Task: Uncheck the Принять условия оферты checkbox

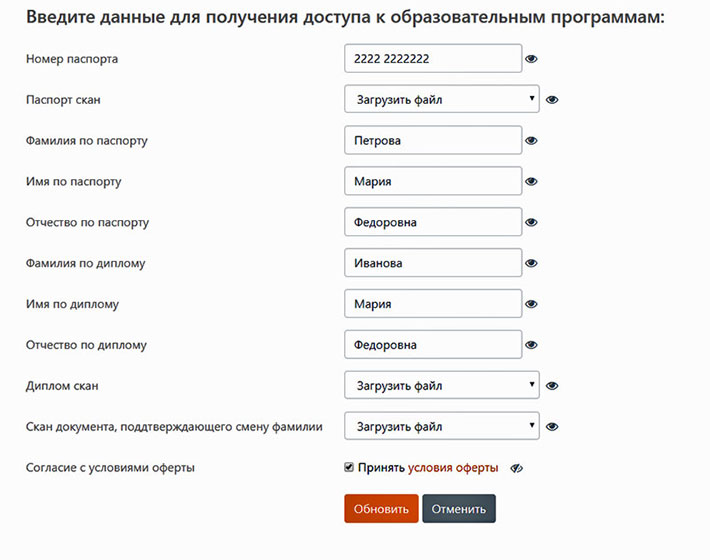Action: tap(349, 467)
